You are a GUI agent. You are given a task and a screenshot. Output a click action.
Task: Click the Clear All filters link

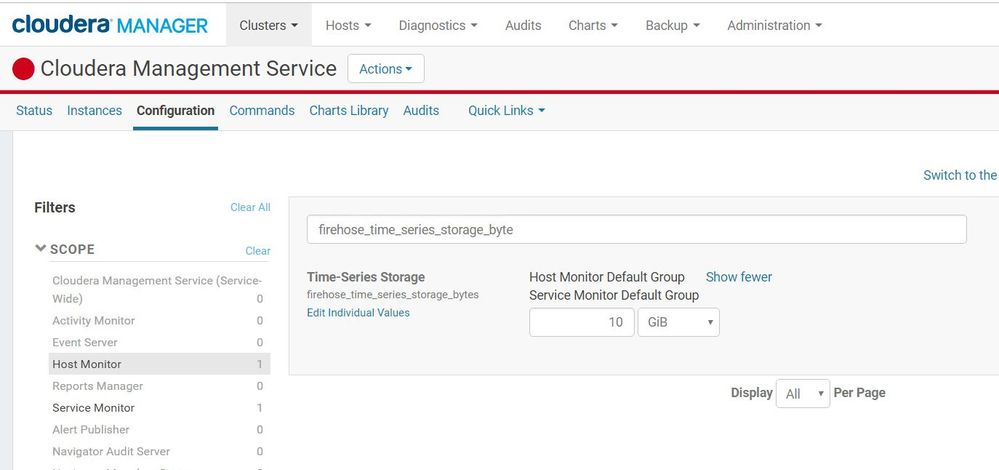[x=250, y=207]
